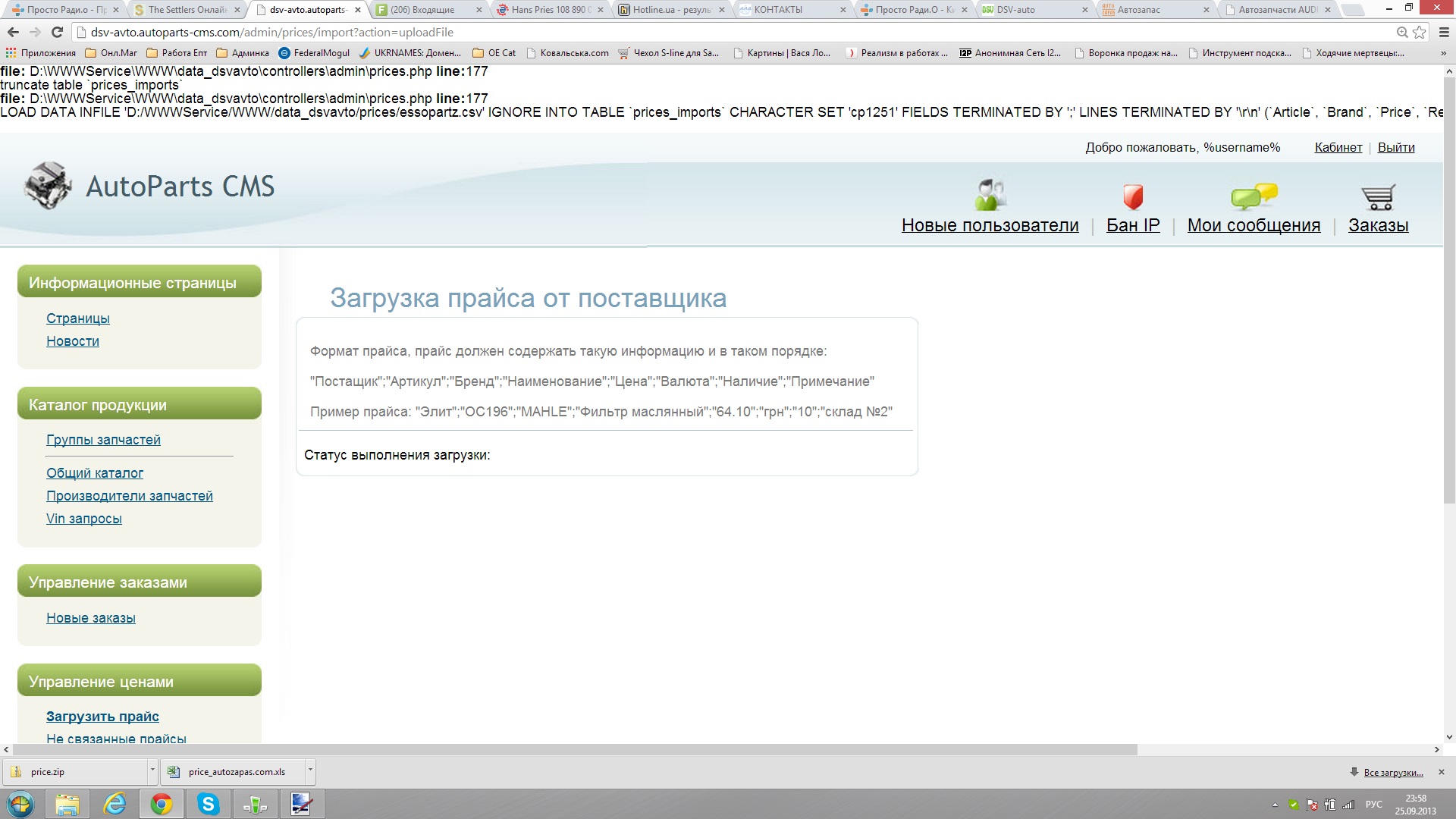Click the horizontal page scrollbar
Image resolution: width=1456 pixels, height=819 pixels.
569,749
